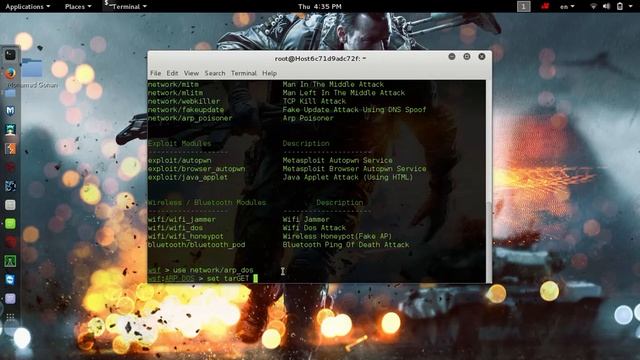Launch Terminal from the dock
640x360 pixels.
point(10,54)
